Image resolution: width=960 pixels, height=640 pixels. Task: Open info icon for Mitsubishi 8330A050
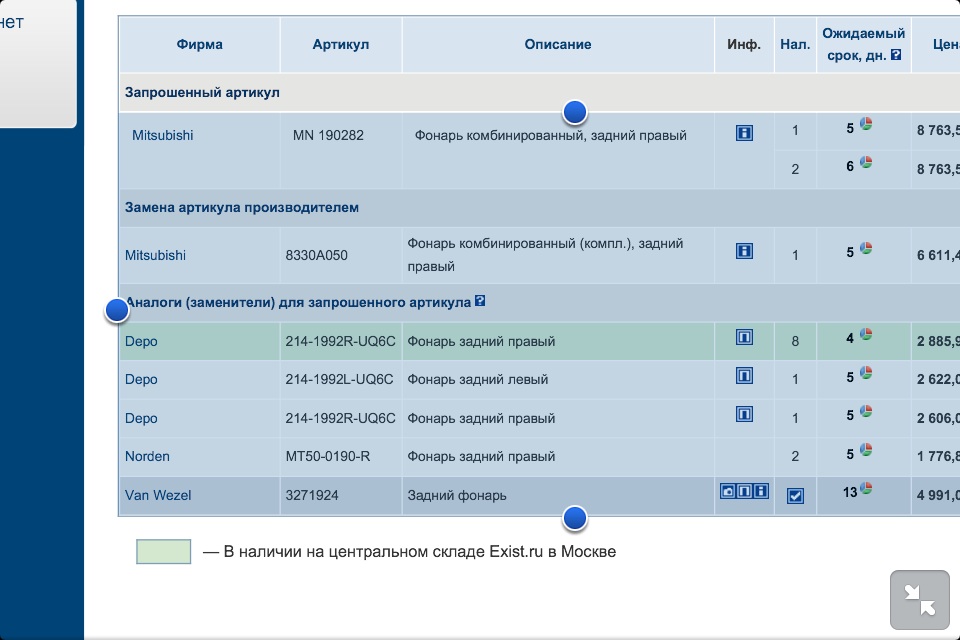(744, 251)
